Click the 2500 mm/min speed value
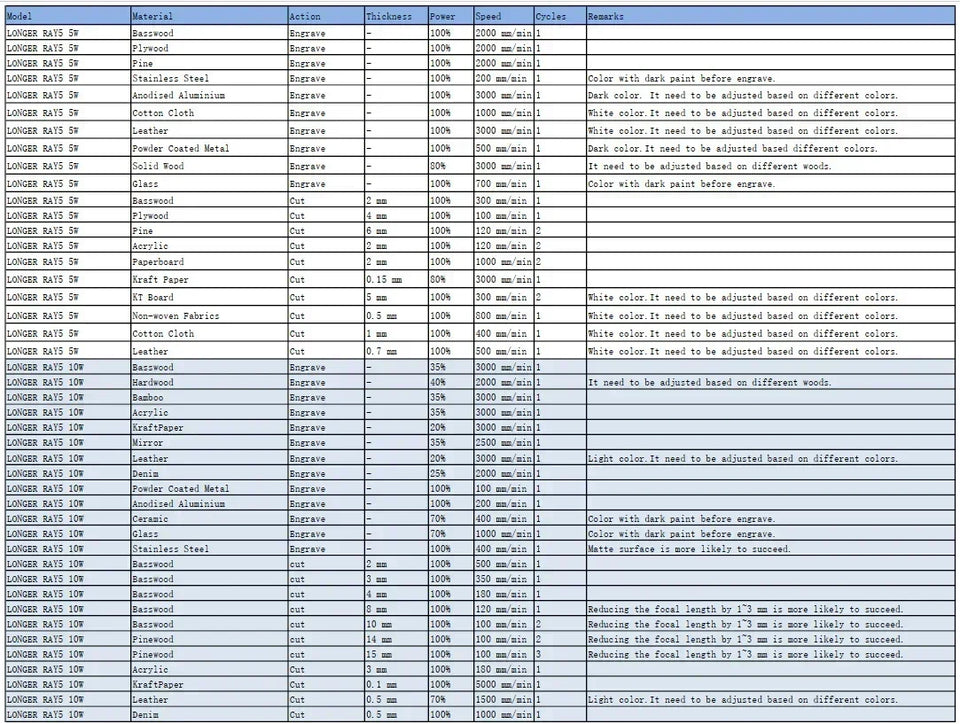960x724 pixels. [503, 442]
